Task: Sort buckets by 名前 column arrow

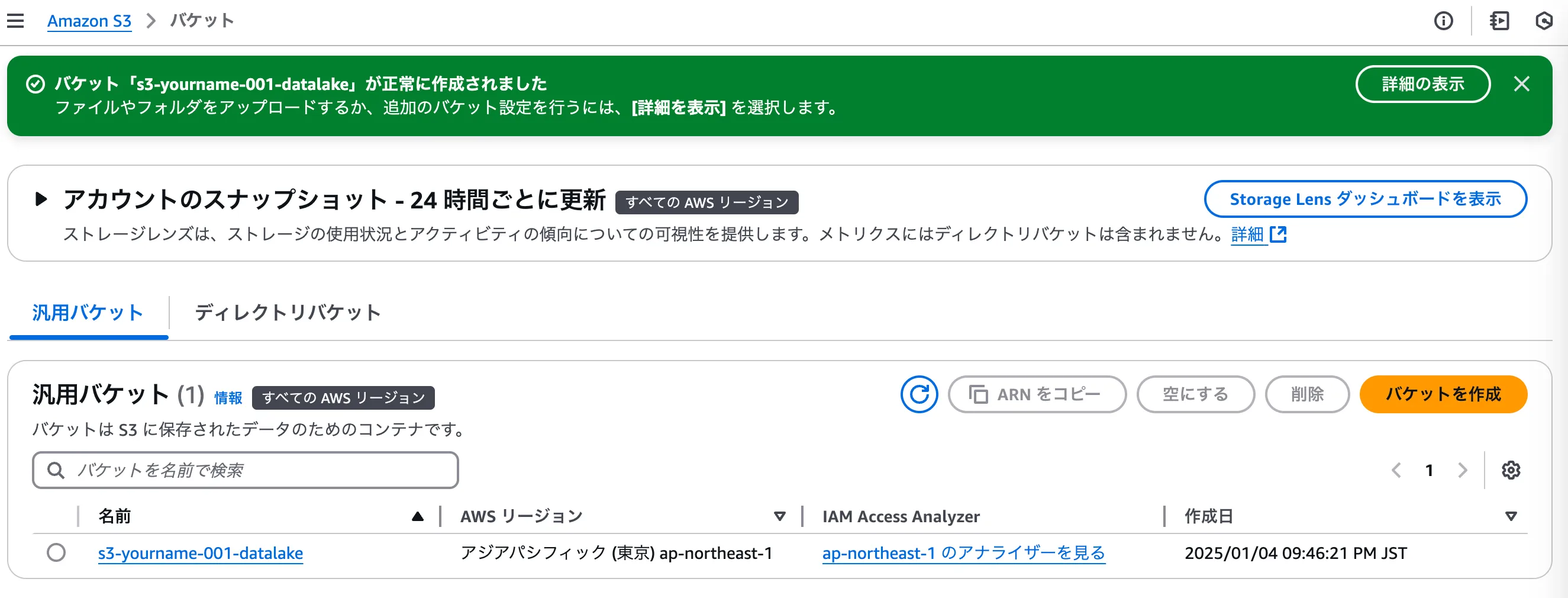Action: pos(417,516)
